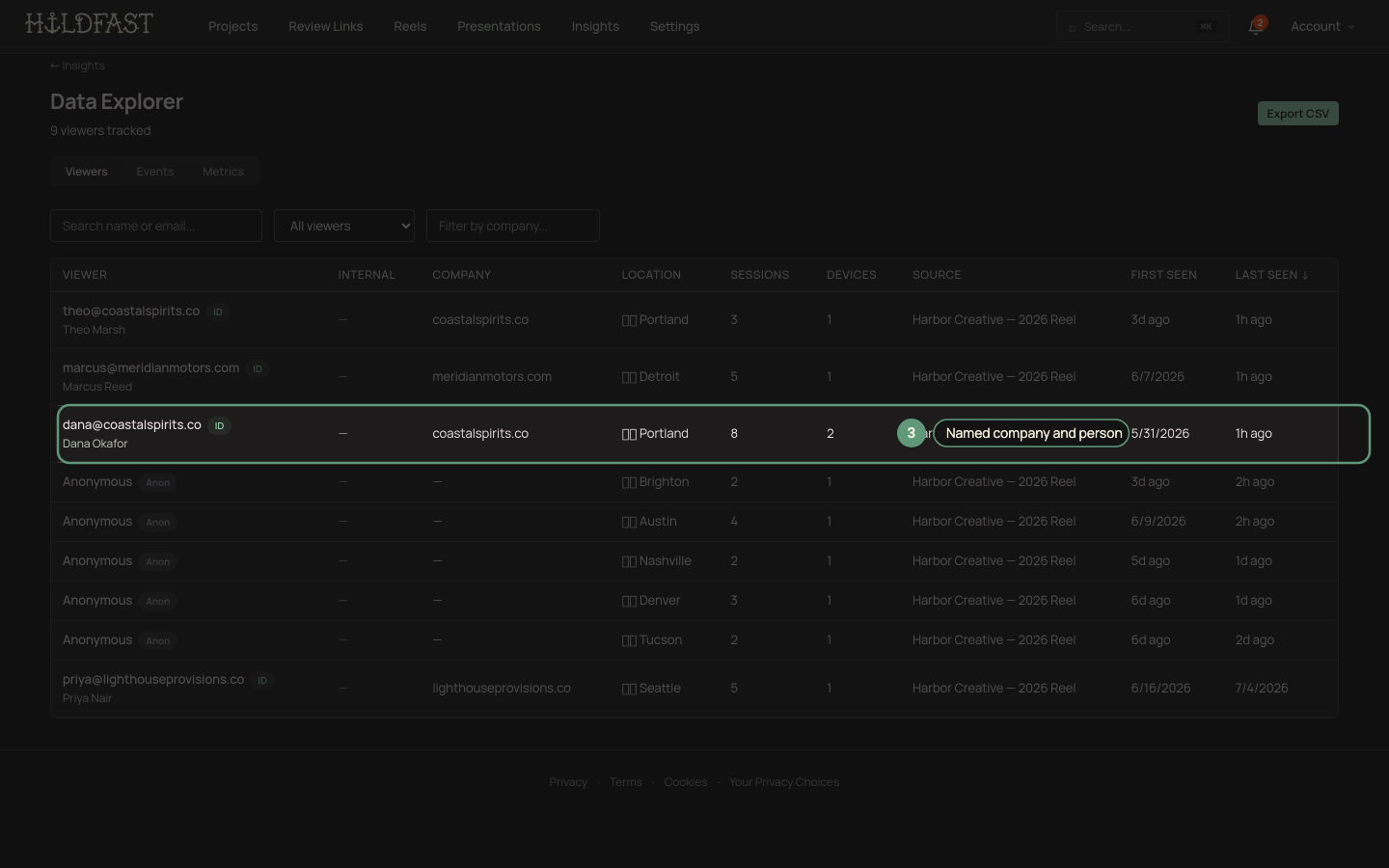Image resolution: width=1389 pixels, height=868 pixels.
Task: Click the Anon badge in Nashville row
Action: (158, 562)
